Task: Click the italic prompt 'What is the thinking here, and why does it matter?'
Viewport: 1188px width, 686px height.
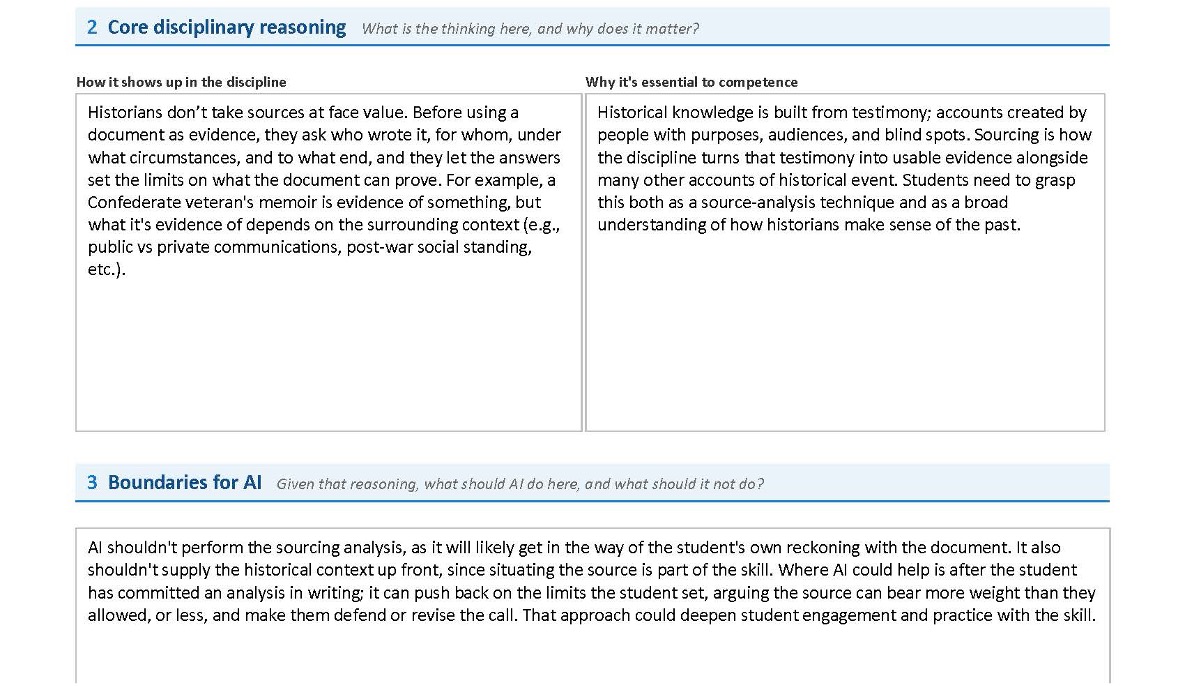Action: pyautogui.click(x=530, y=29)
